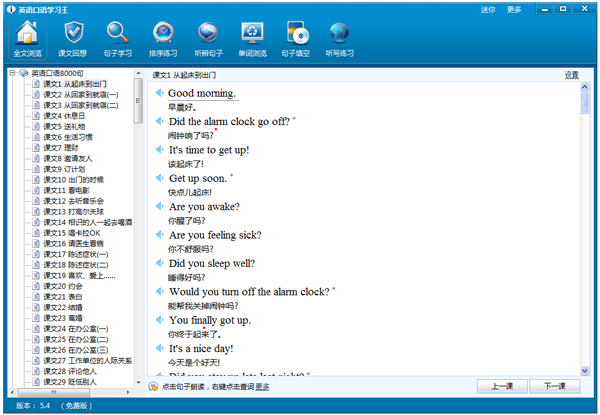Open the 设置 settings link
Screen dimensions: 600x415
pos(572,75)
